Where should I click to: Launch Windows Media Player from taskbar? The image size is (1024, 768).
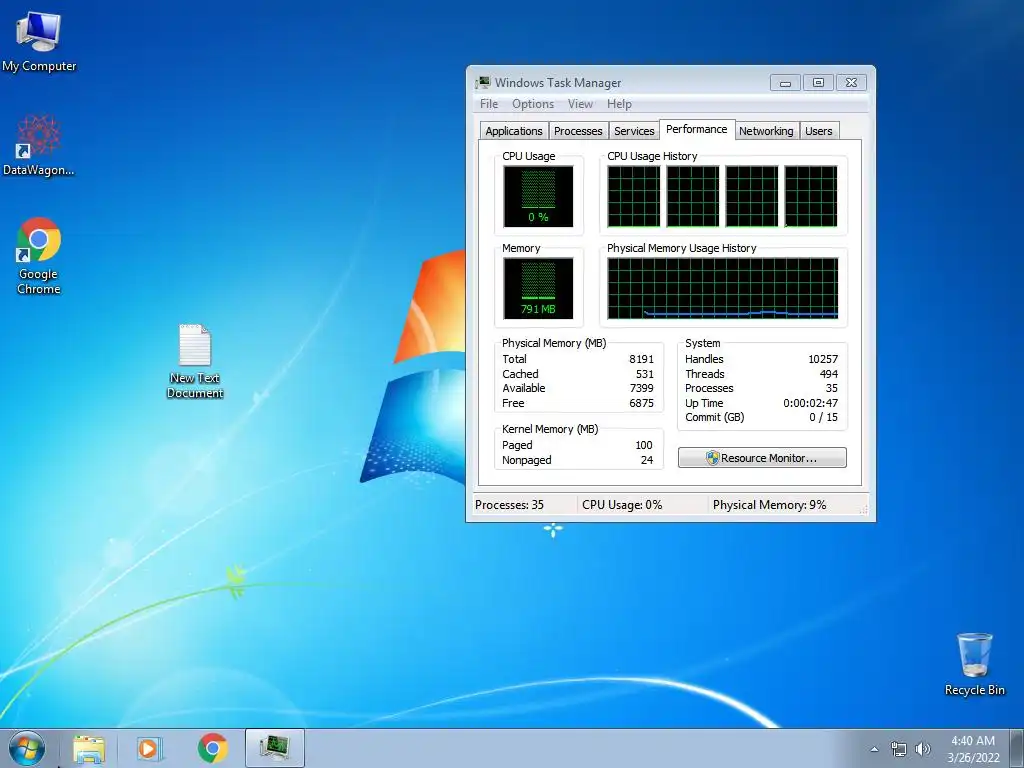click(x=149, y=749)
